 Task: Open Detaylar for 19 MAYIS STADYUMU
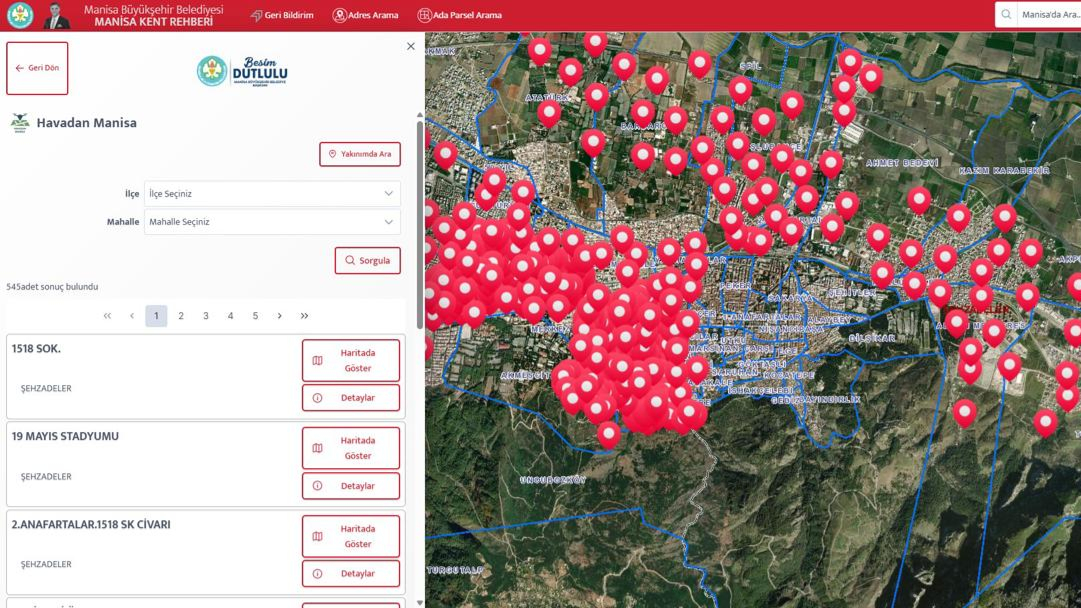pos(351,486)
